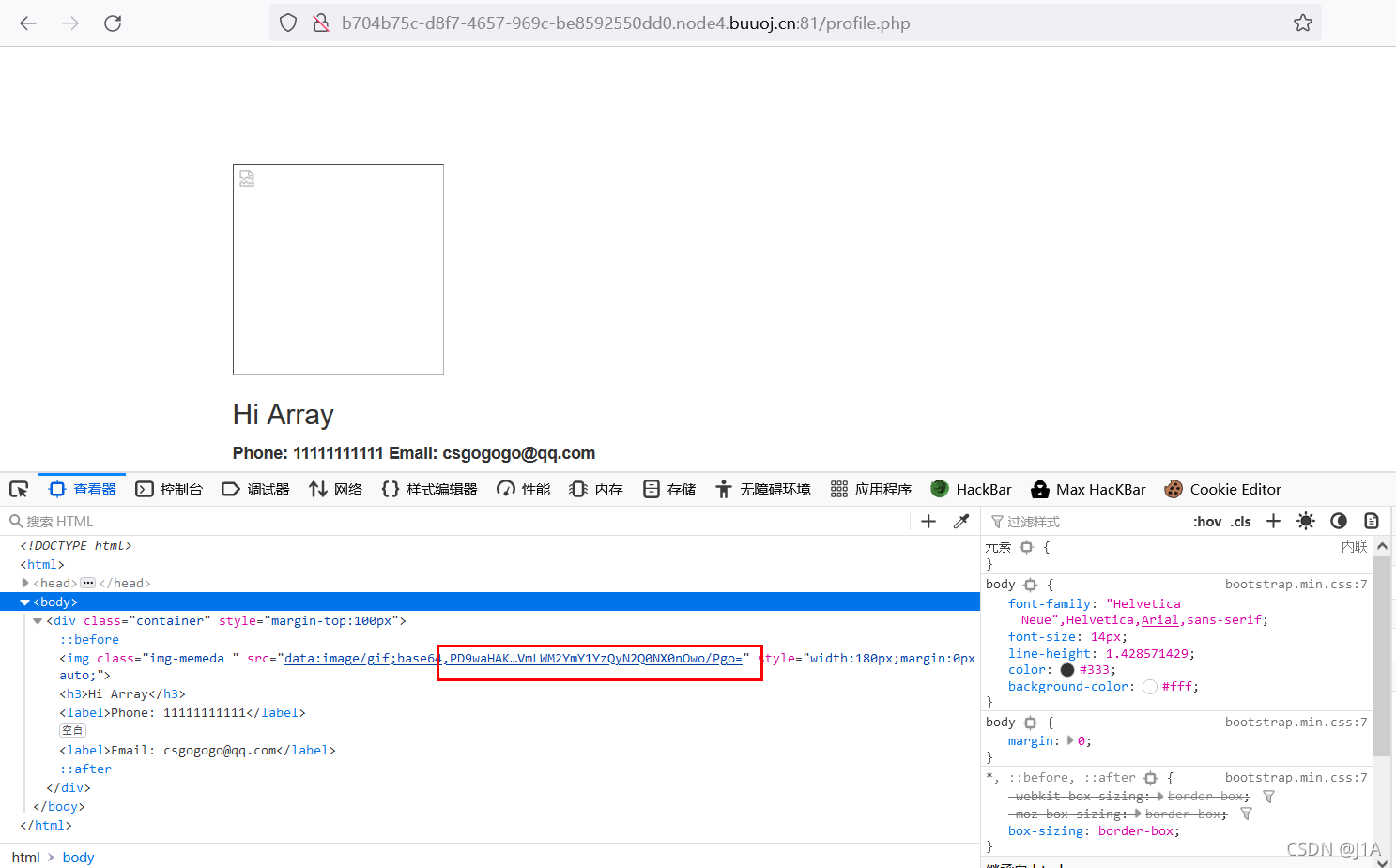1396x868 pixels.
Task: Open bootstrap.min.css:7 source for font-family rule
Action: (x=1296, y=584)
